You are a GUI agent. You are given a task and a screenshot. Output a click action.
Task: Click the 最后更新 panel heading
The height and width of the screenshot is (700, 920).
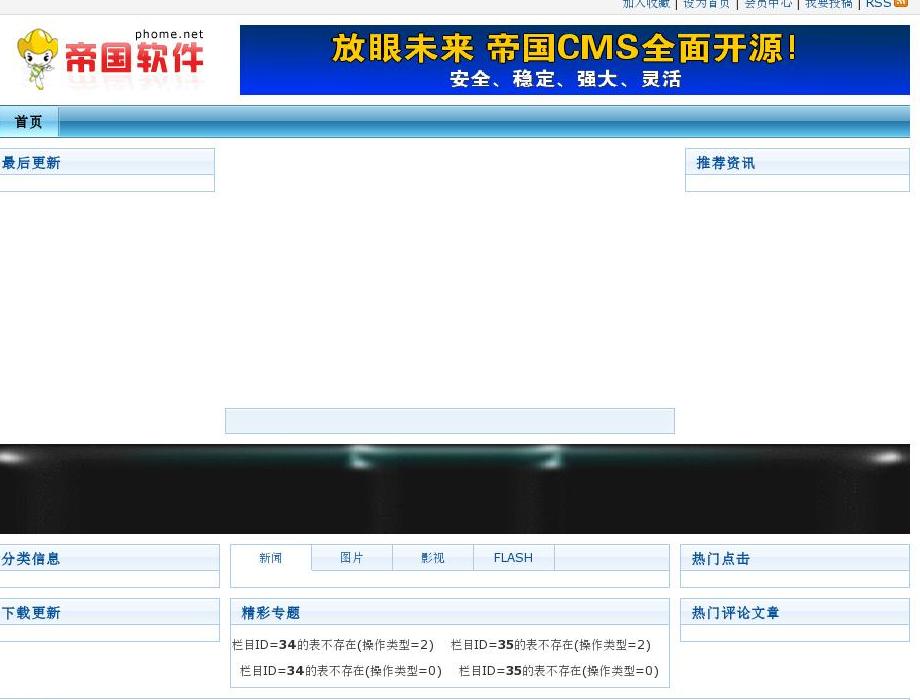point(31,163)
